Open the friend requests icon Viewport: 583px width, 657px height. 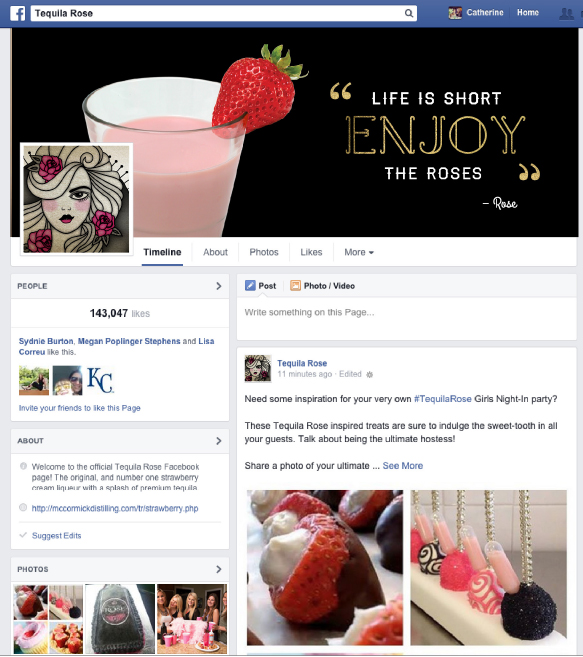click(x=567, y=13)
